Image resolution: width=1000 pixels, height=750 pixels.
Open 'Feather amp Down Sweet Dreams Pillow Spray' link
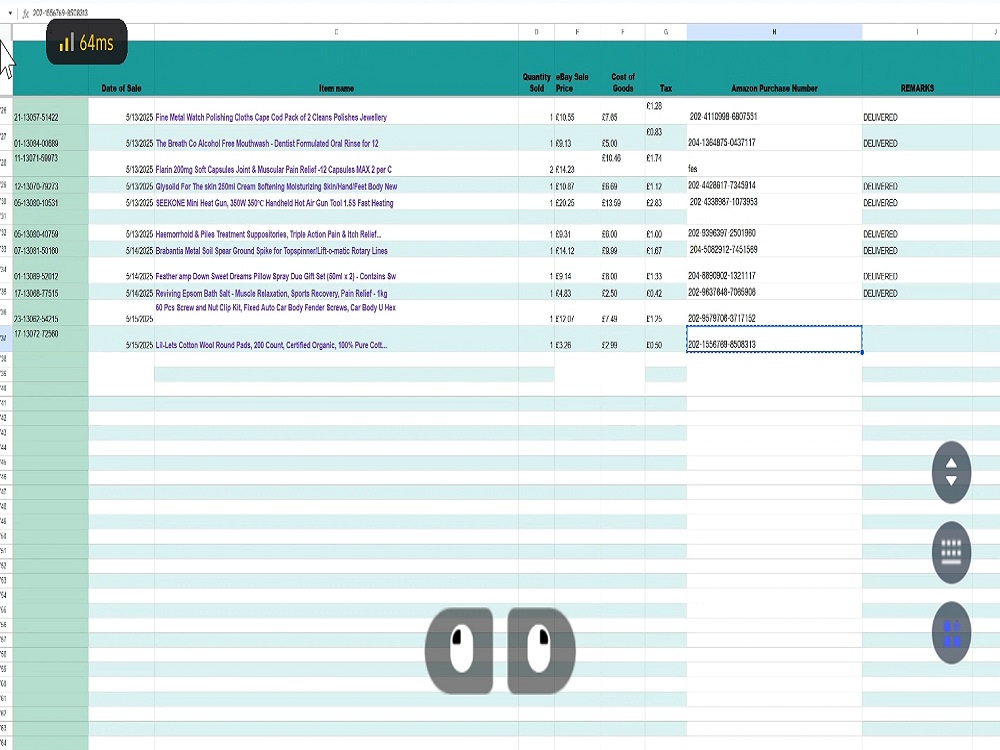click(276, 276)
